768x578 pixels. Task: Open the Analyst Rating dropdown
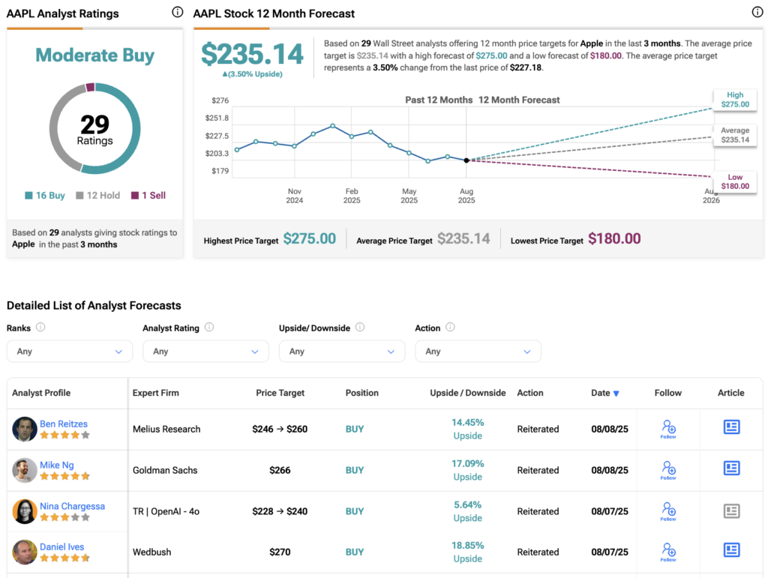click(206, 351)
